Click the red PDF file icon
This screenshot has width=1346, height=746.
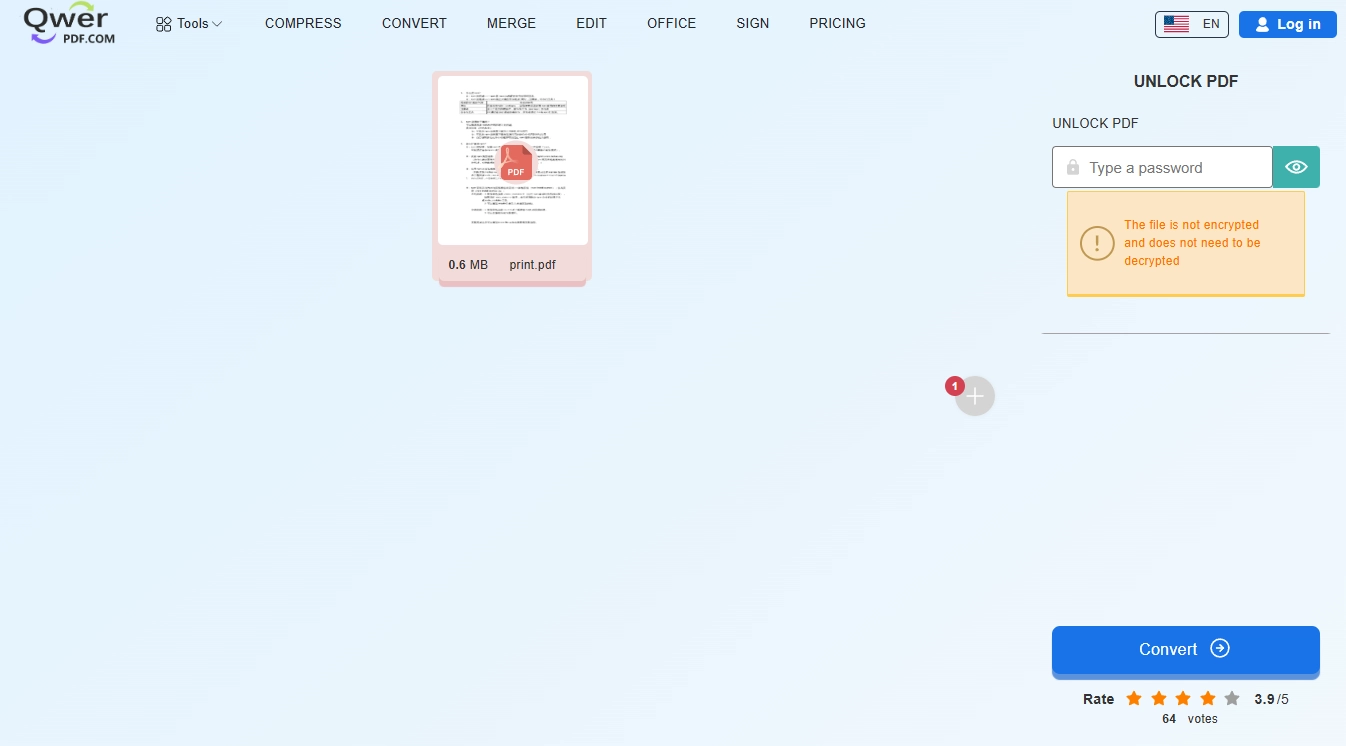[516, 162]
